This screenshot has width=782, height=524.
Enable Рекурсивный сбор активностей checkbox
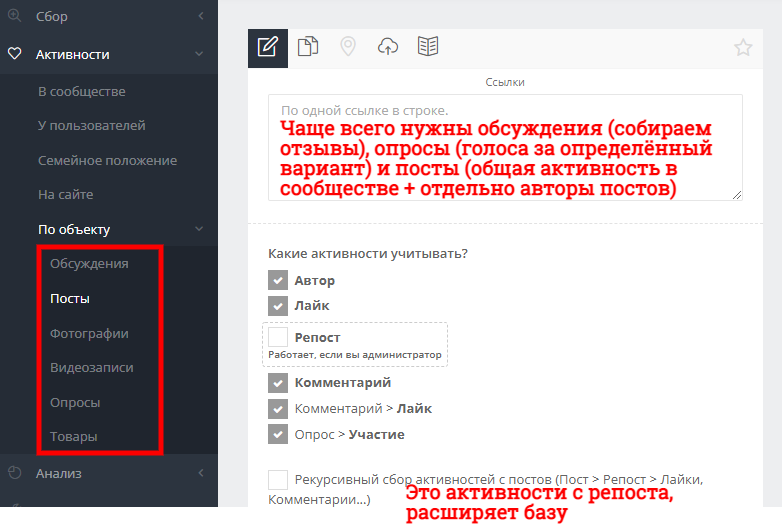click(278, 480)
